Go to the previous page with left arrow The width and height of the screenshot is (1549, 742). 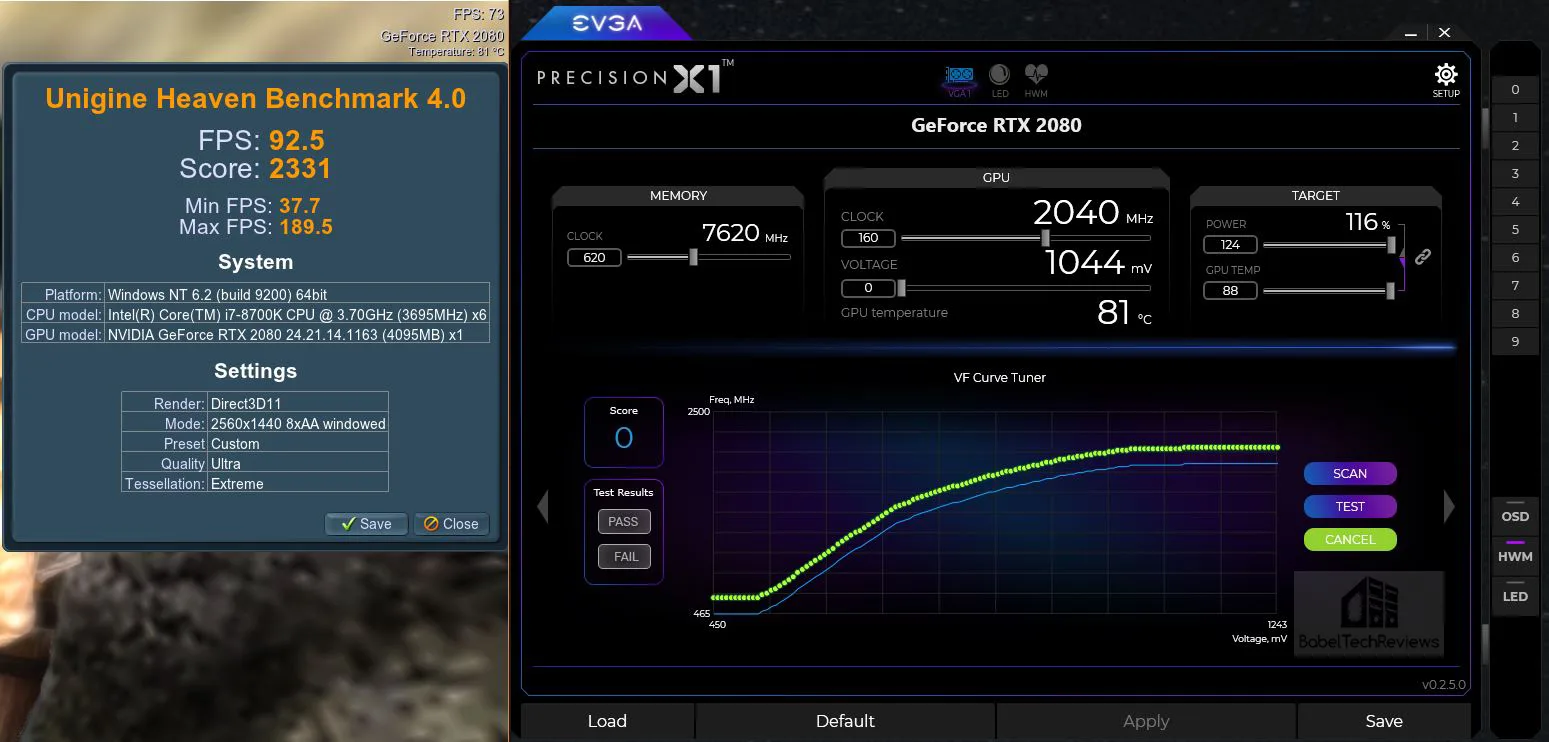[543, 507]
